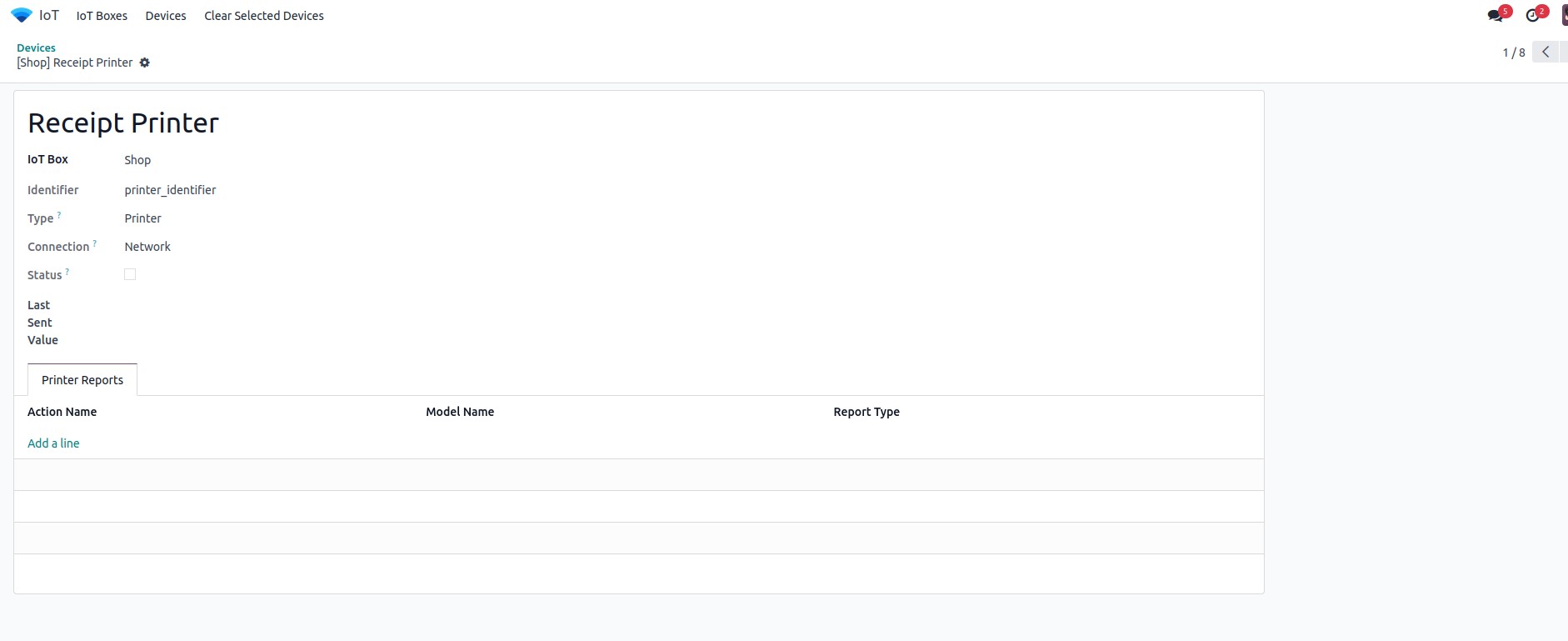Image resolution: width=1568 pixels, height=641 pixels.
Task: Click the IoT app name
Action: pos(49,15)
